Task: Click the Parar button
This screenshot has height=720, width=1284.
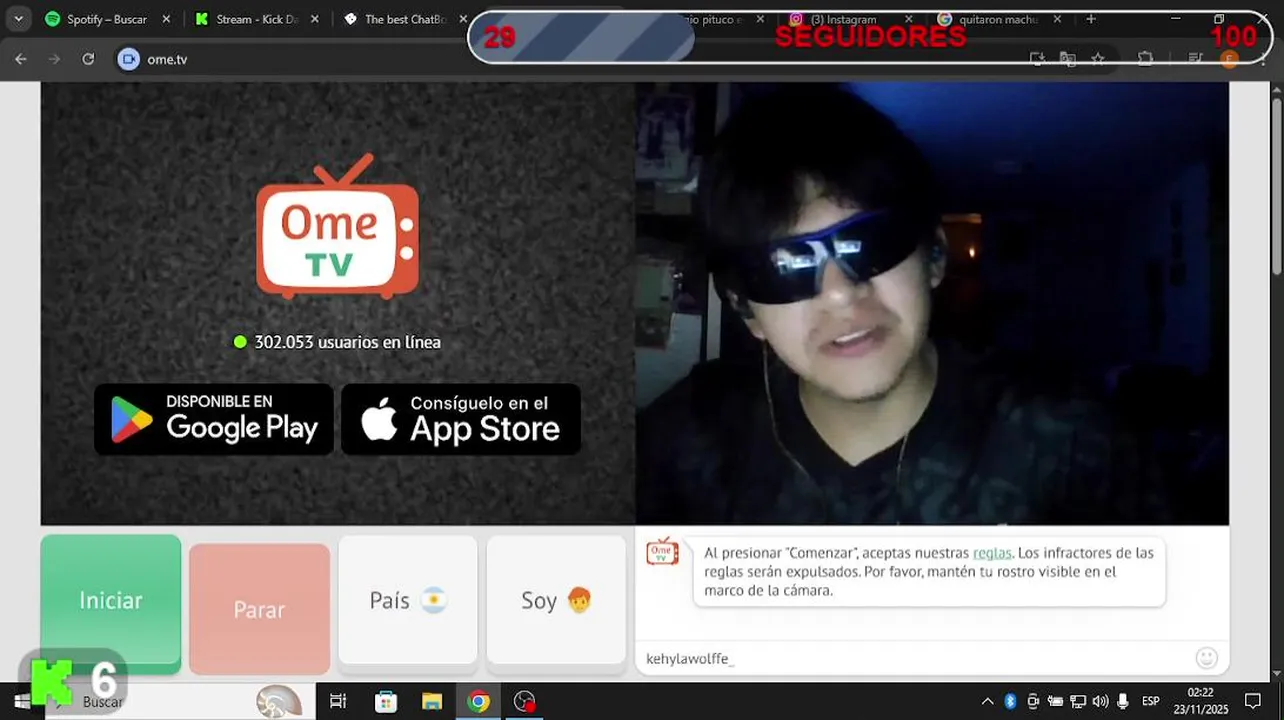Action: point(259,609)
